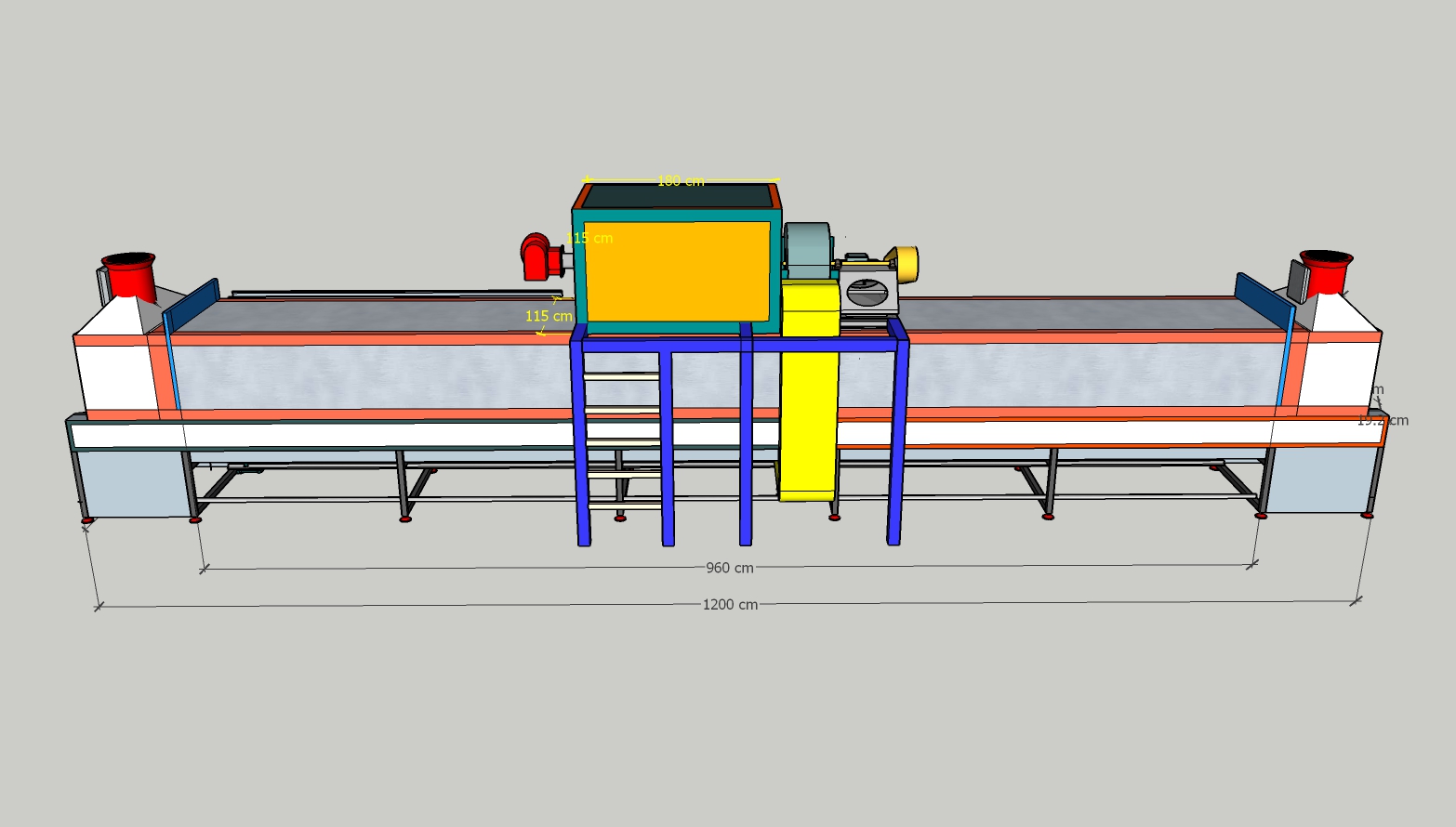Select the upper 115 cm label on the box
1456x827 pixels.
pos(589,238)
